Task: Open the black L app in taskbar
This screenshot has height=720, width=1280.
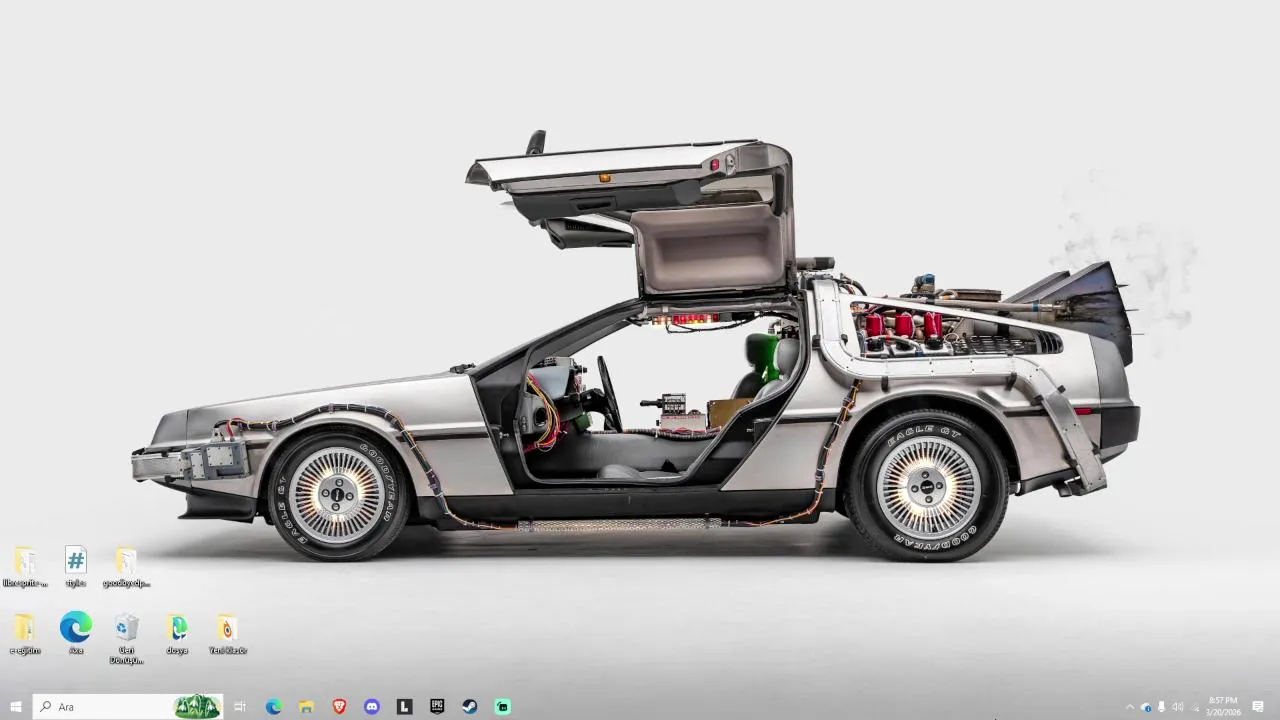Action: pyautogui.click(x=404, y=707)
